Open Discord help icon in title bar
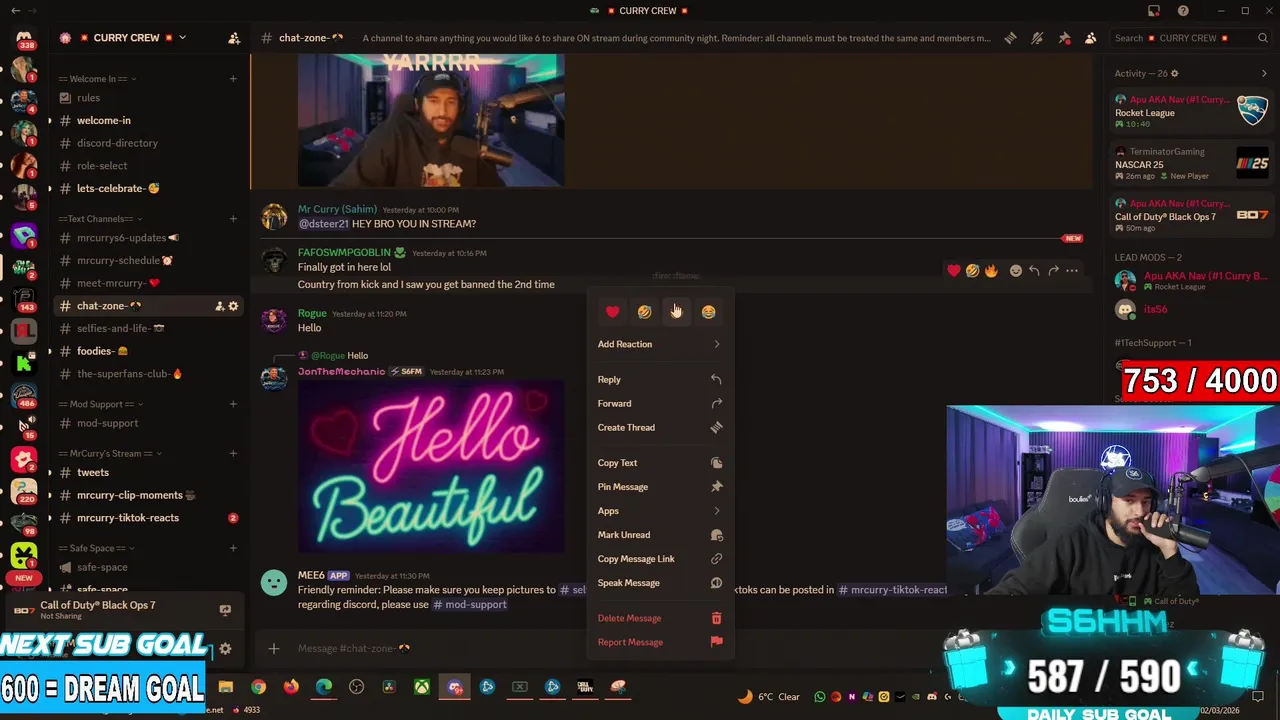This screenshot has width=1280, height=720. [1183, 11]
